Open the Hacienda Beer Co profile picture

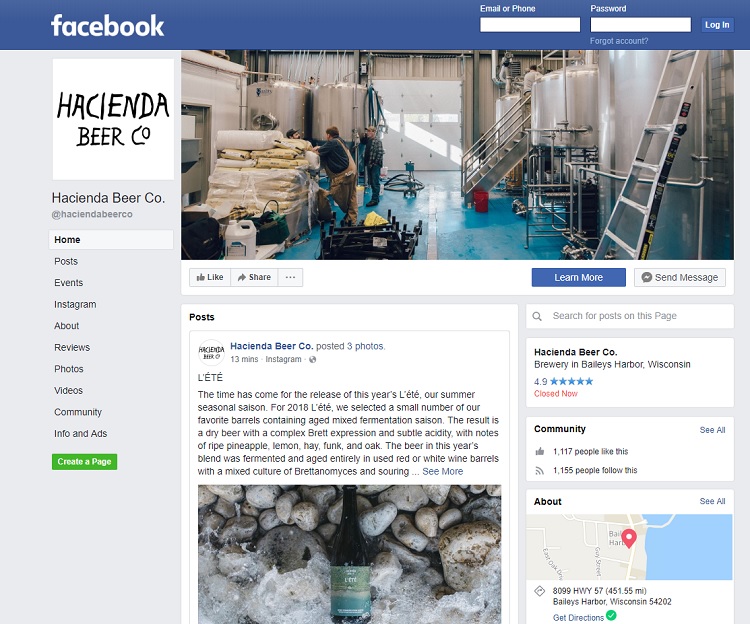point(113,120)
